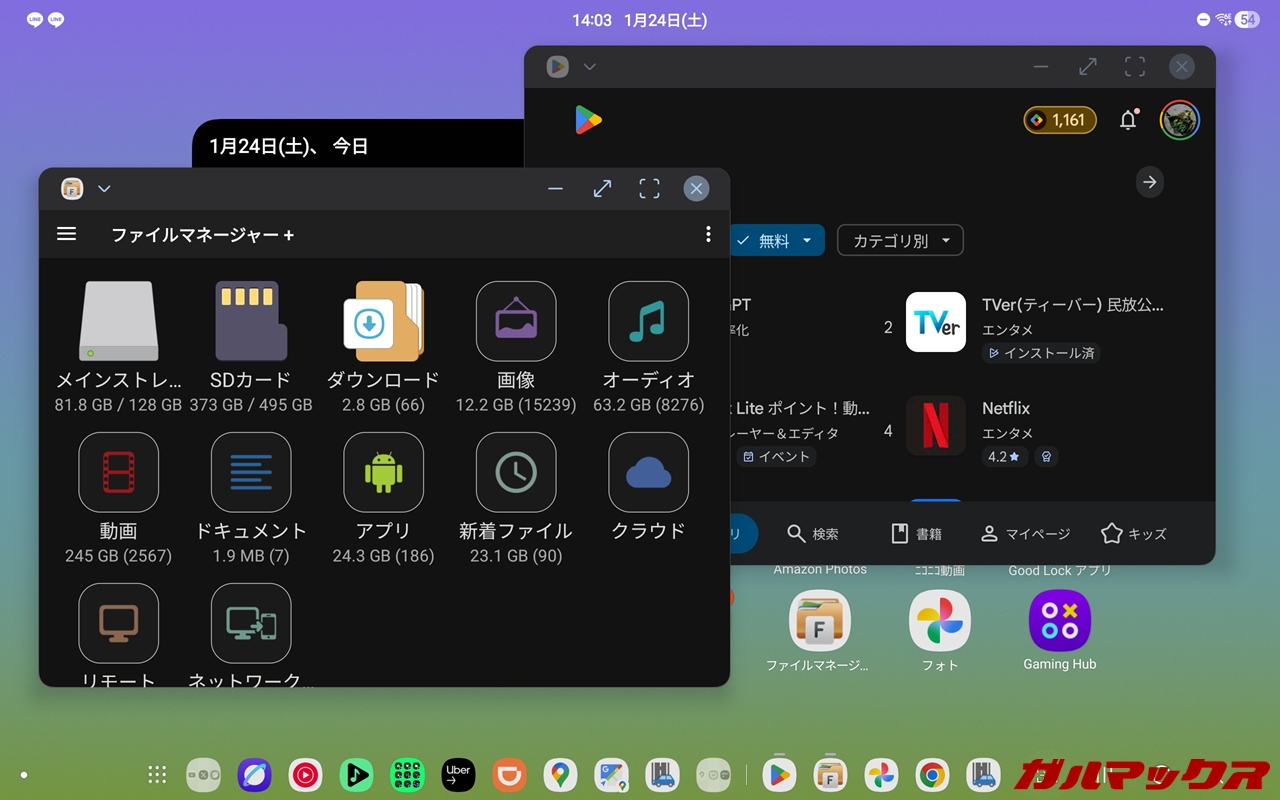Open the Cloud storage icon
The width and height of the screenshot is (1280, 800).
tap(648, 473)
